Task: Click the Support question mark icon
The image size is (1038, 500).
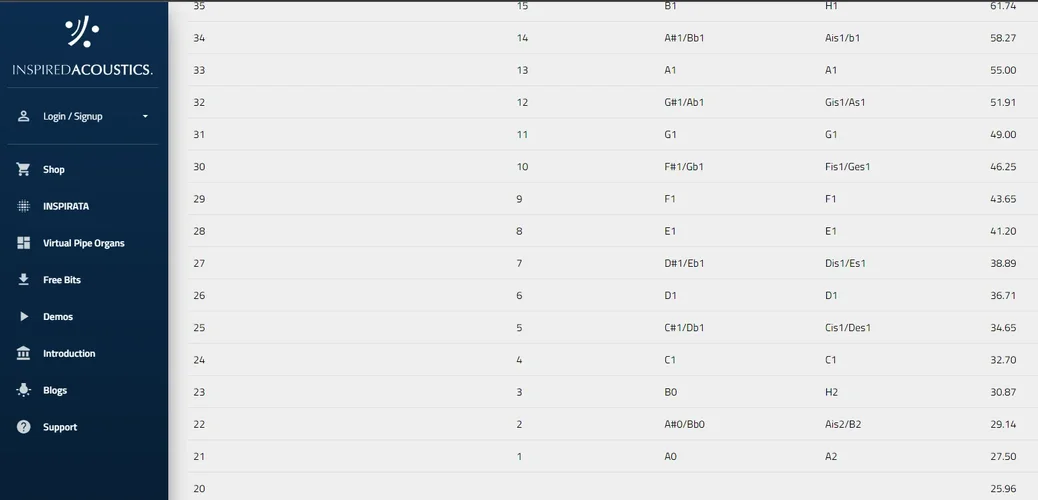Action: click(x=23, y=427)
